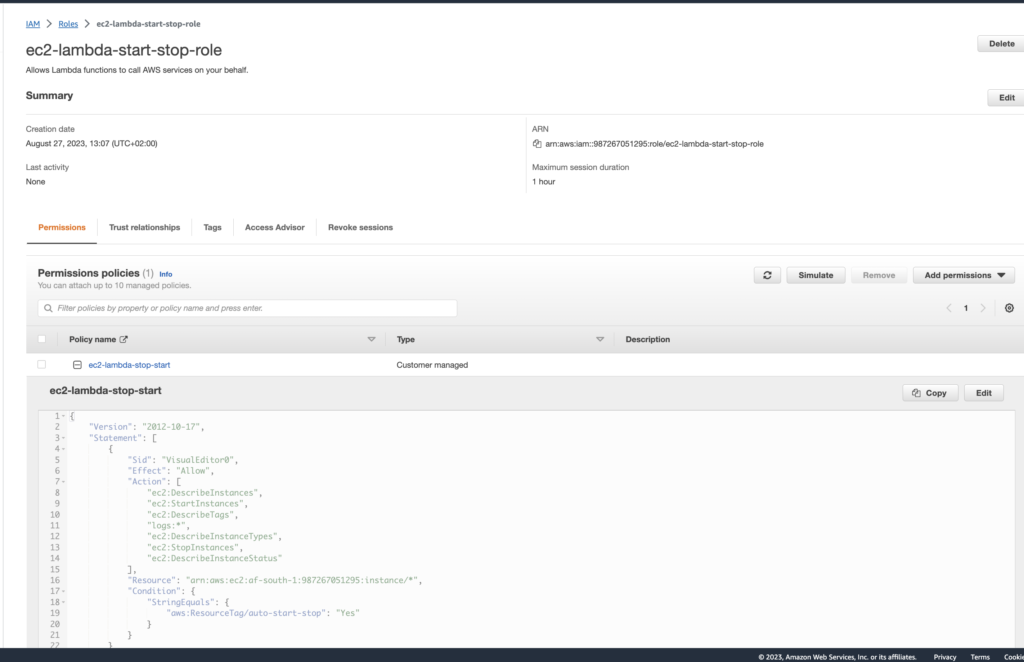Sort by Policy name using the column arrow
The height and width of the screenshot is (662, 1024).
coord(372,340)
